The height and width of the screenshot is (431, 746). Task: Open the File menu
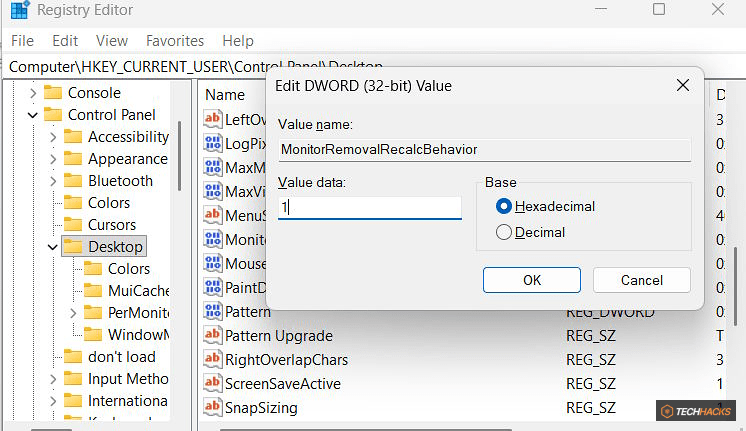tap(22, 41)
